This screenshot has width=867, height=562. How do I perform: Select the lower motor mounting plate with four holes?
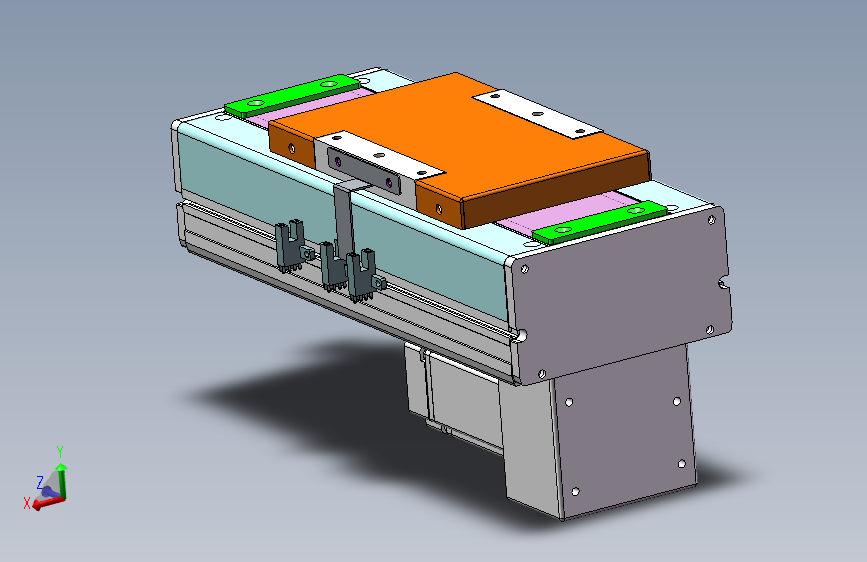[625, 434]
